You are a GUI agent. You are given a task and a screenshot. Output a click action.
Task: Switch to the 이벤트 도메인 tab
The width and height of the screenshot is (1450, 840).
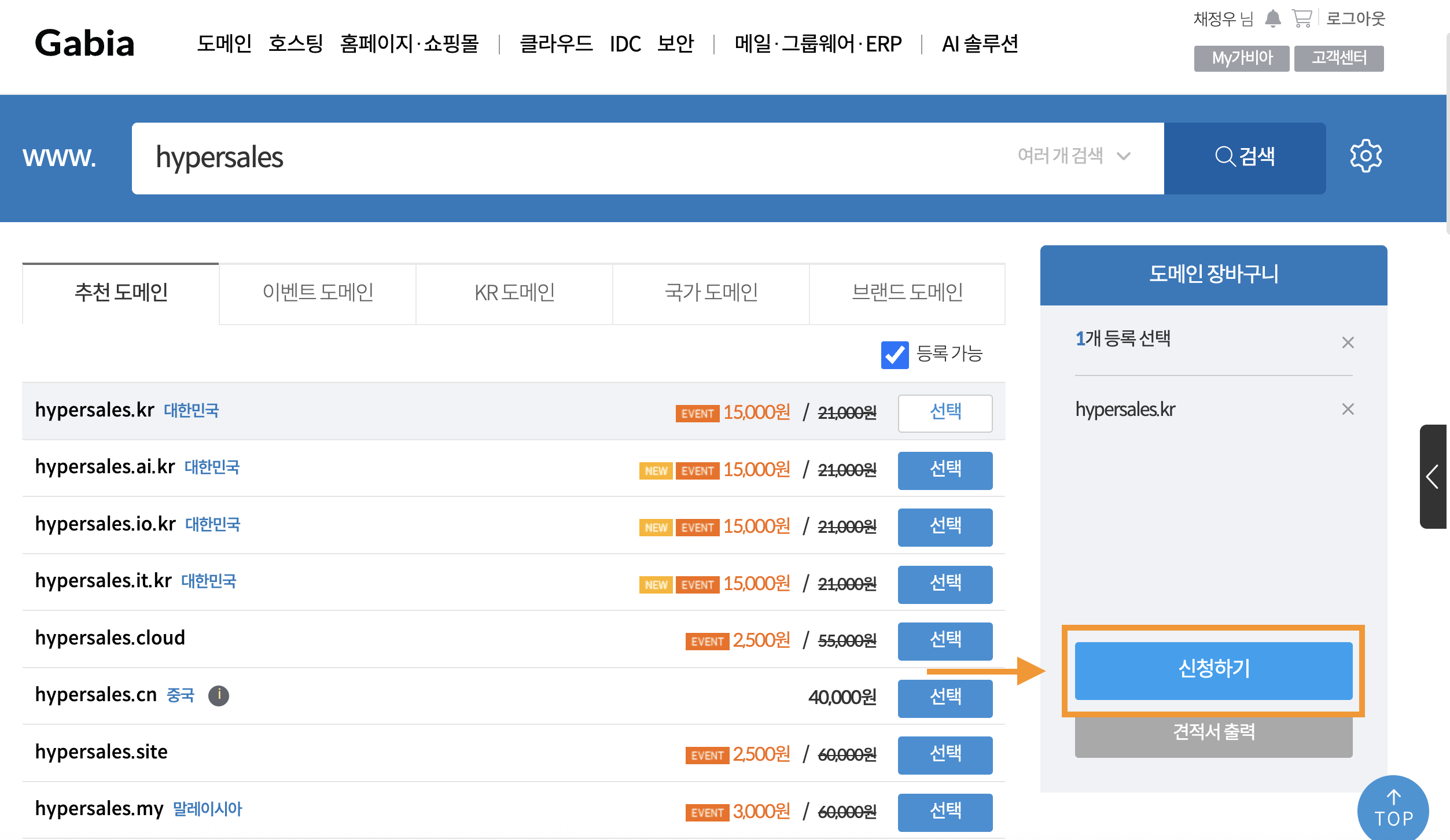coord(318,293)
